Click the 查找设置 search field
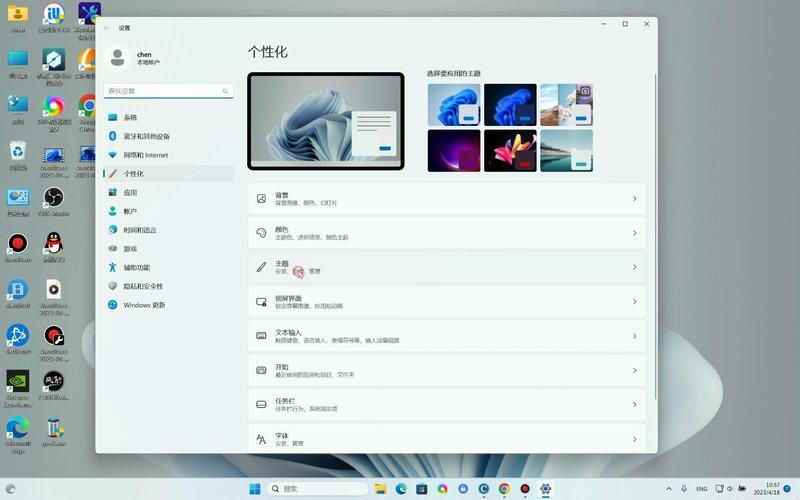800x500 pixels. [x=168, y=91]
